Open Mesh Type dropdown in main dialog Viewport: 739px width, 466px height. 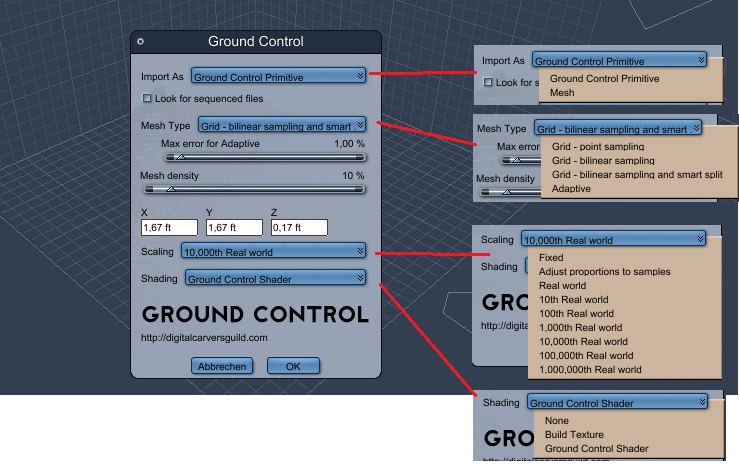tap(281, 125)
